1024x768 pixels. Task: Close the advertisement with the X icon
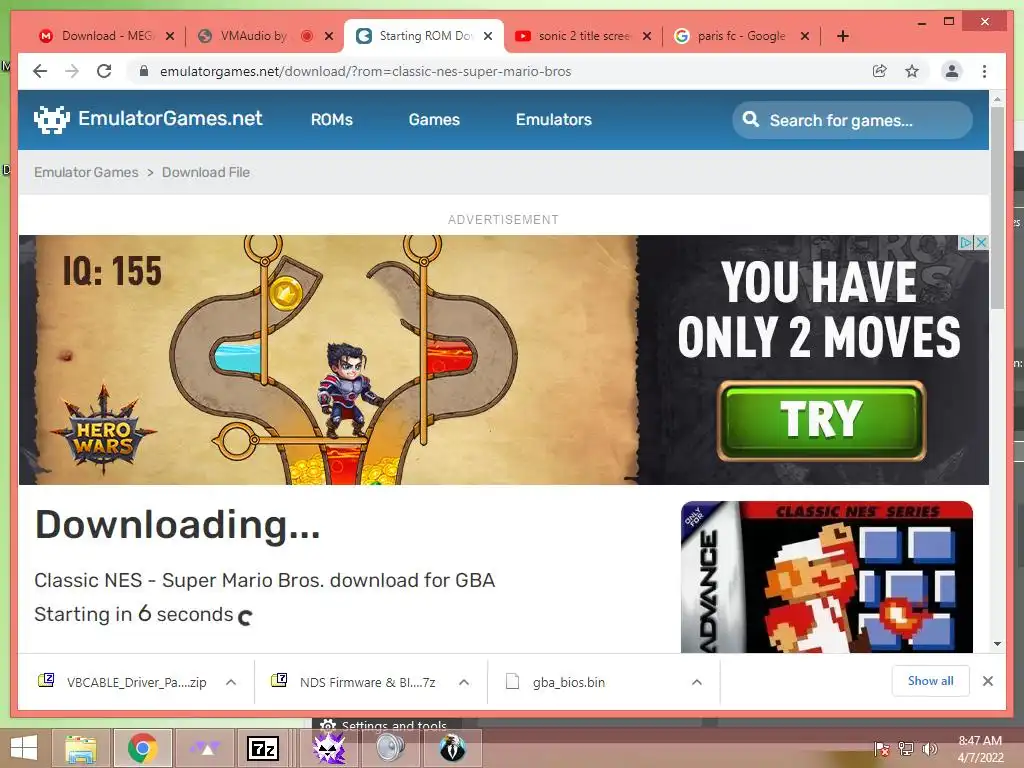(981, 242)
